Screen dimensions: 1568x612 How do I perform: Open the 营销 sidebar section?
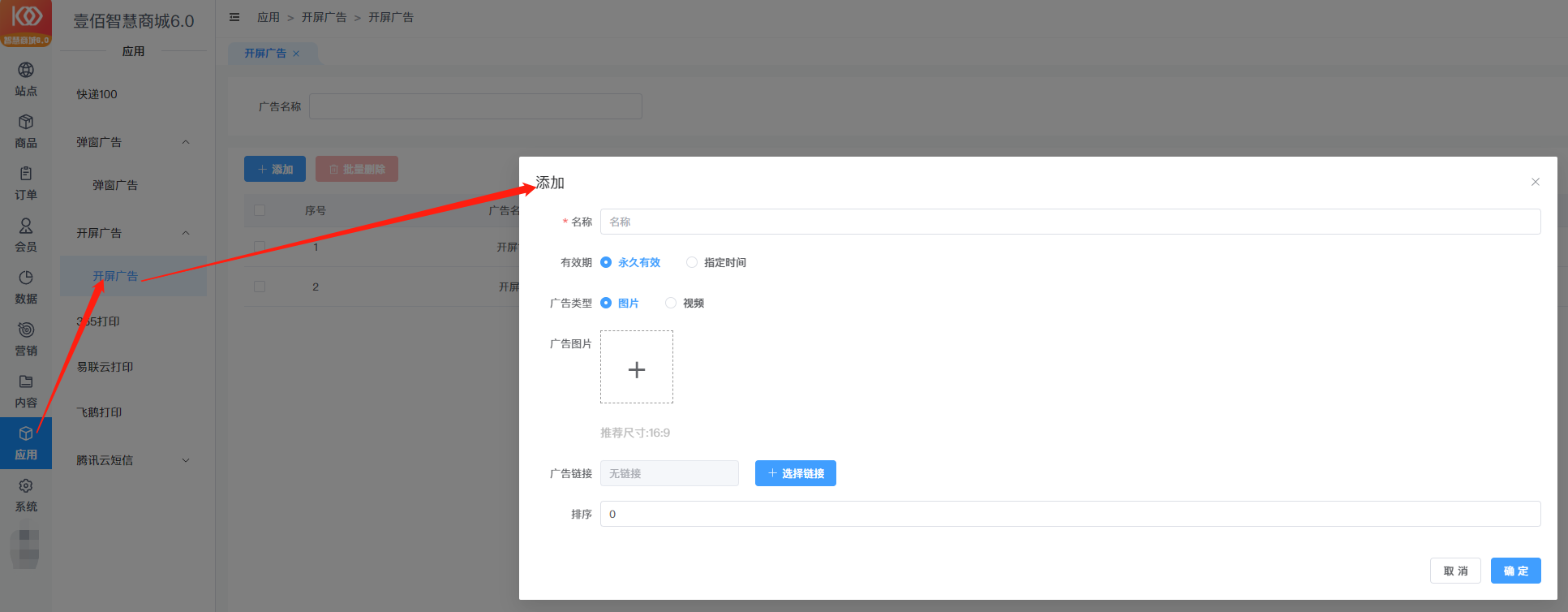coord(26,339)
